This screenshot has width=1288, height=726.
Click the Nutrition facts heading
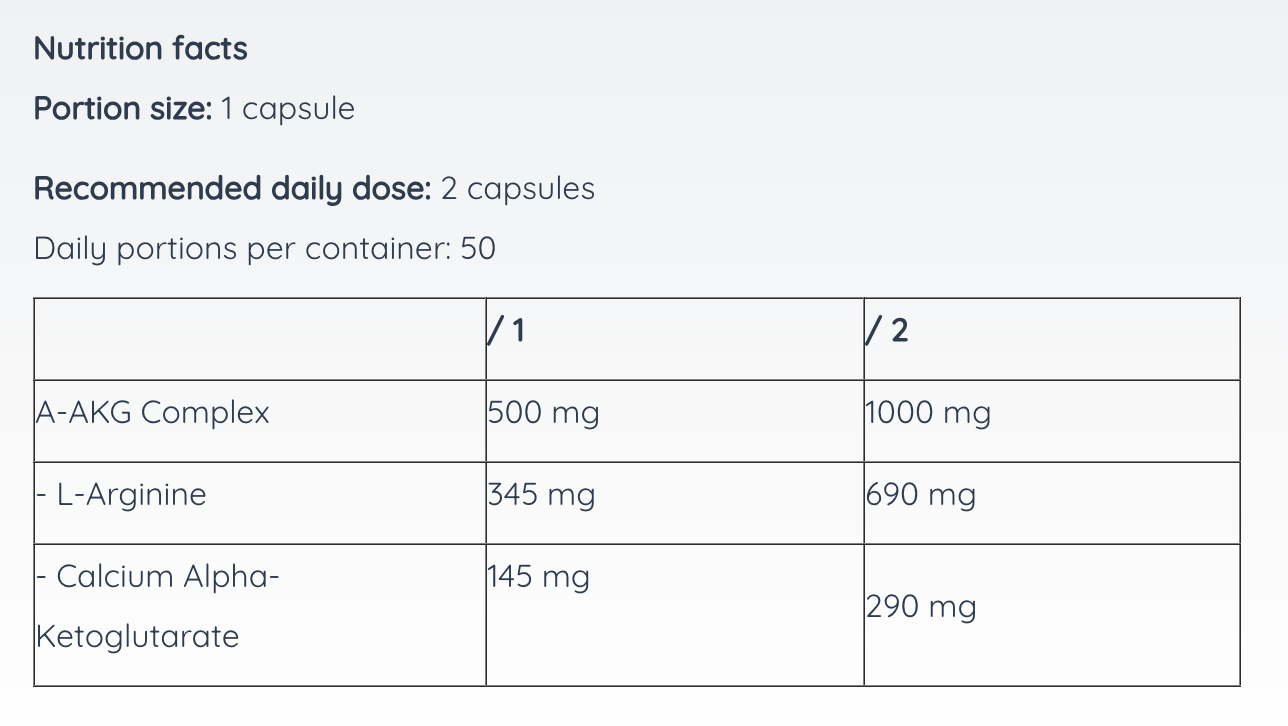[141, 48]
